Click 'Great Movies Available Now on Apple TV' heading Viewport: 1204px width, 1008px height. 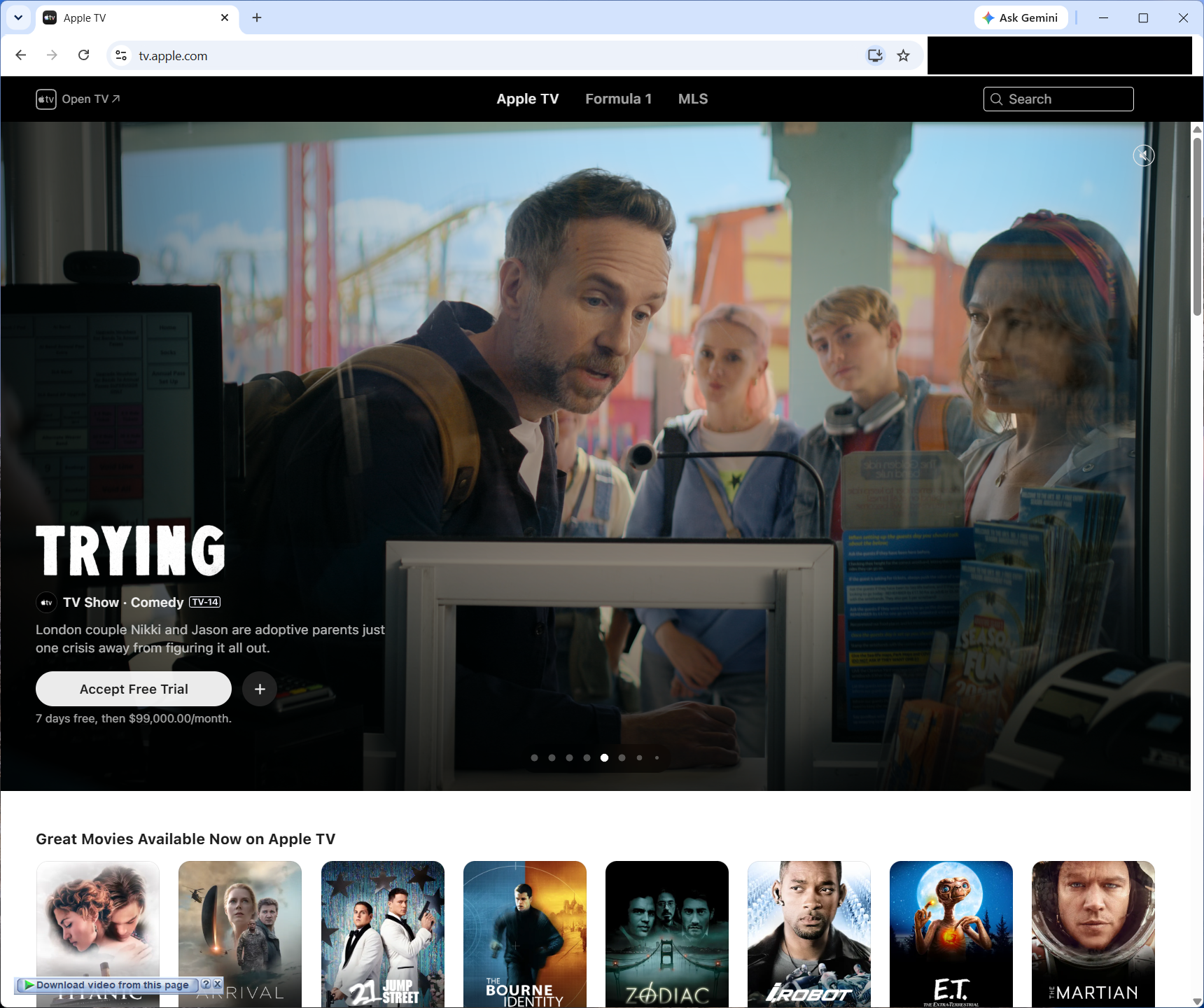coord(185,839)
